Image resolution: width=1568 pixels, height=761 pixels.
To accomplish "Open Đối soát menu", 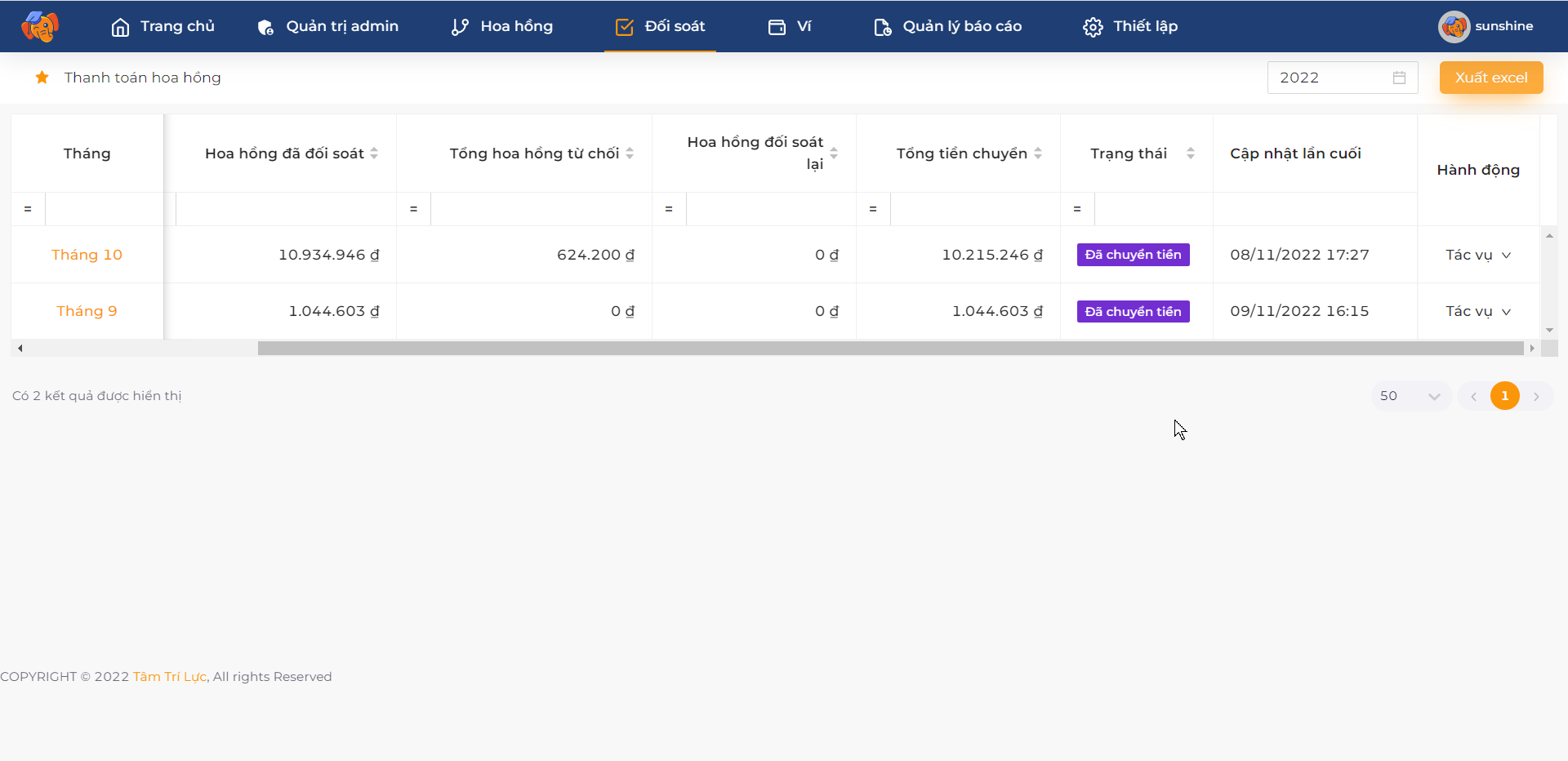I will pyautogui.click(x=660, y=26).
